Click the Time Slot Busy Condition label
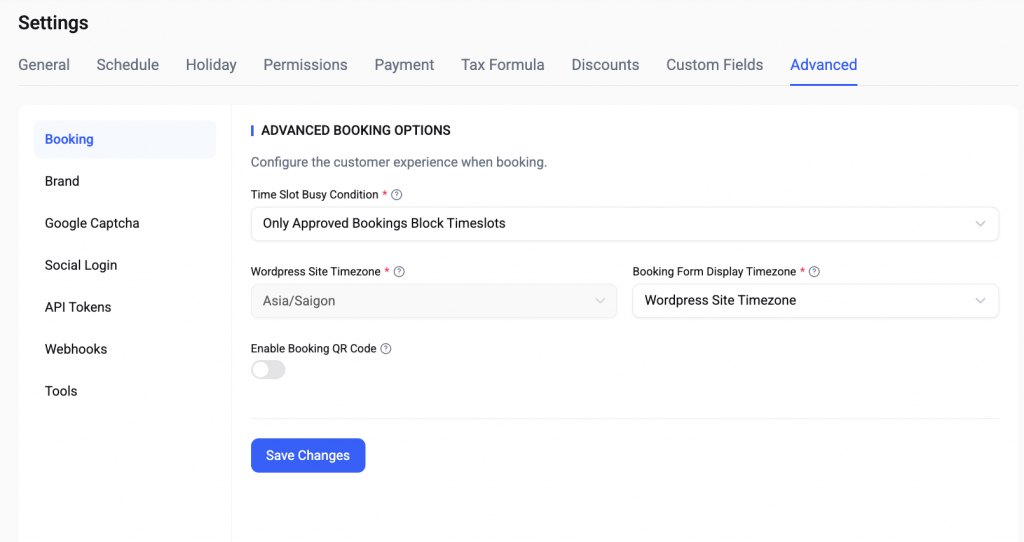This screenshot has width=1024, height=542. [x=314, y=195]
